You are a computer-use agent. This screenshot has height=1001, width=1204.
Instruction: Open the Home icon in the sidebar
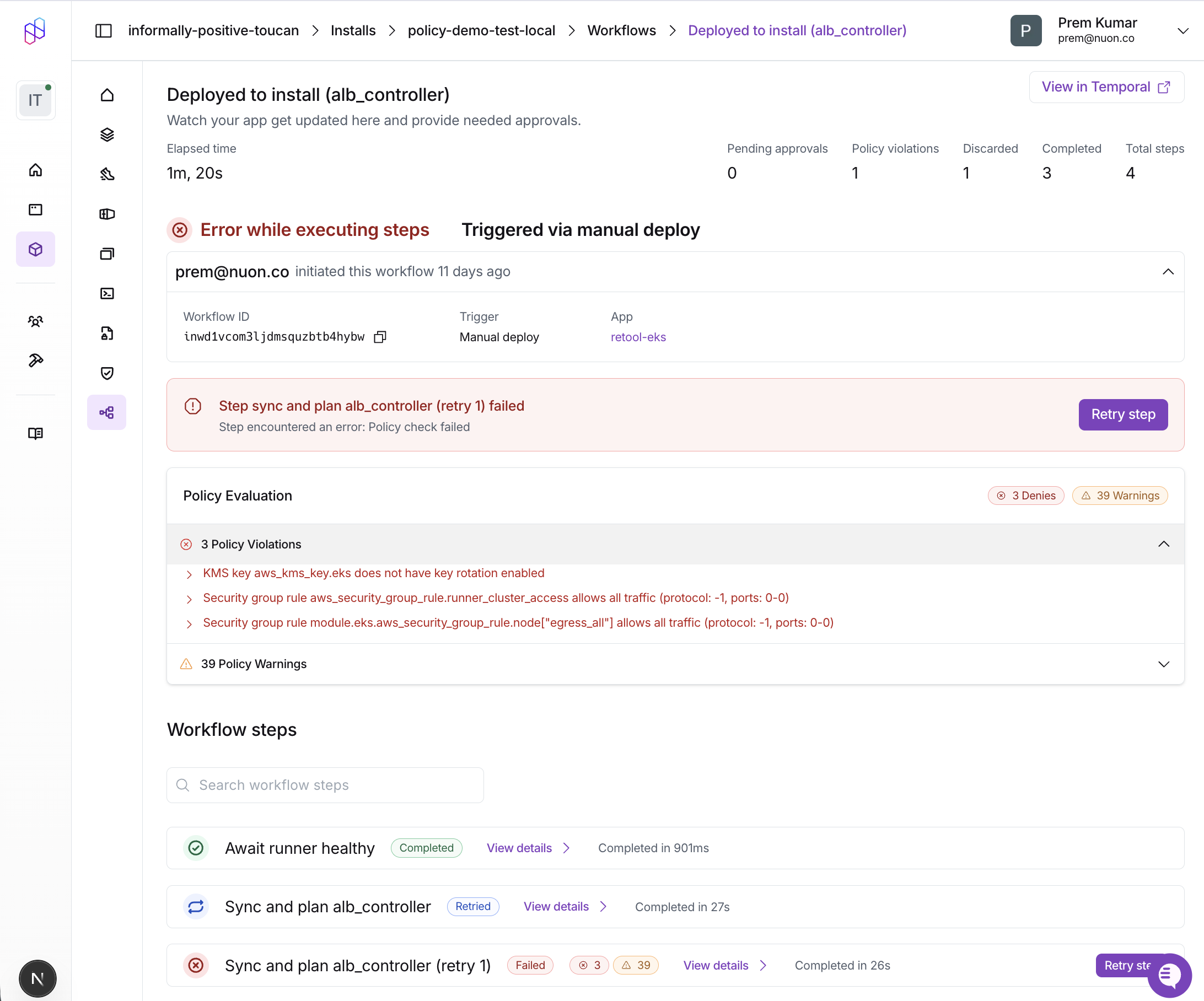35,170
